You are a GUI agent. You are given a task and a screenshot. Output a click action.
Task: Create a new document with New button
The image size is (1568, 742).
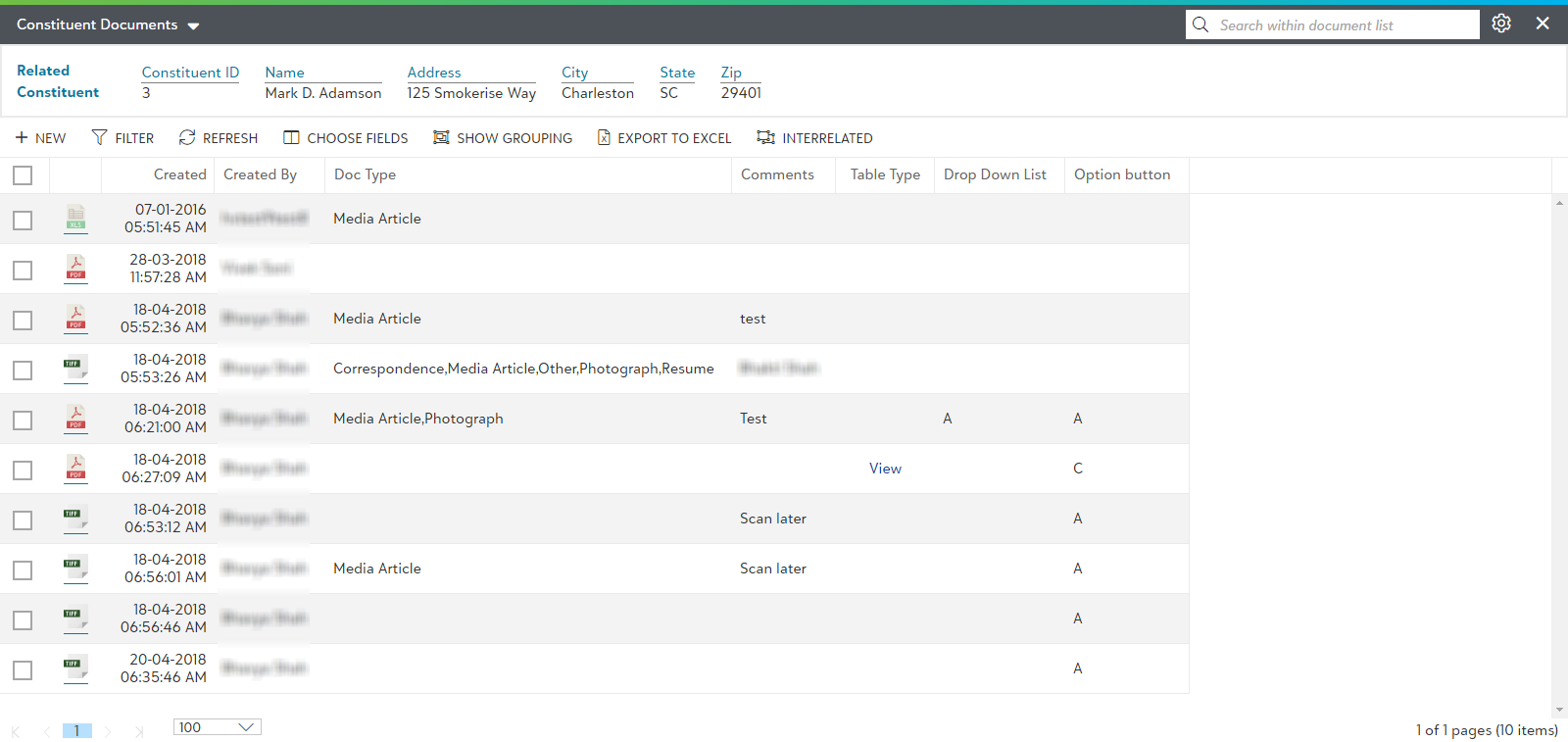(x=40, y=138)
